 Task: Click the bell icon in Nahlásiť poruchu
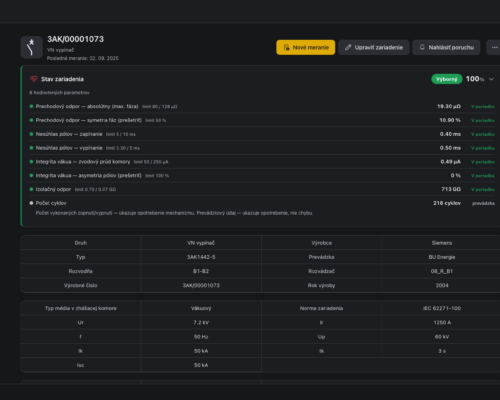(422, 47)
